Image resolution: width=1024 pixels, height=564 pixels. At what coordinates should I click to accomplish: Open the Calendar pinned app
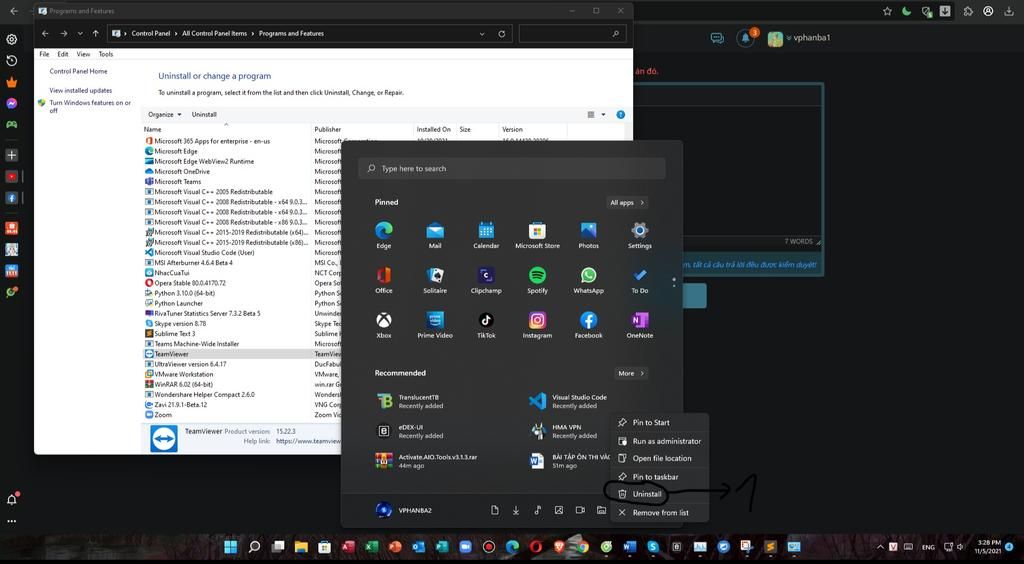[x=486, y=235]
